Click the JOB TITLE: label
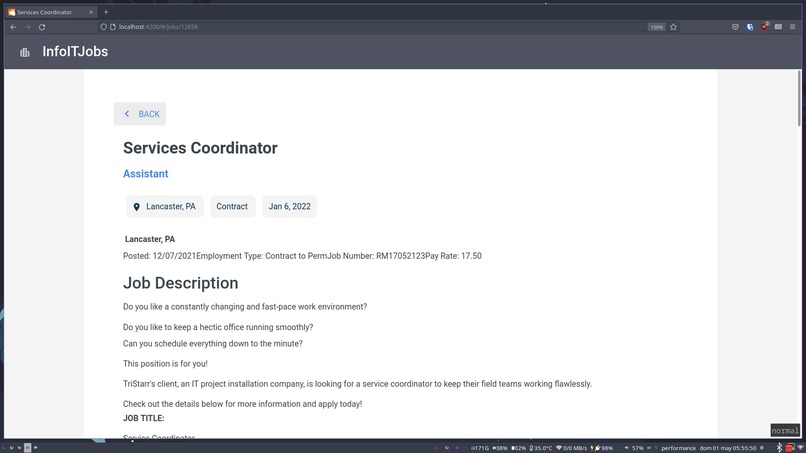806x453 pixels. pyautogui.click(x=143, y=418)
